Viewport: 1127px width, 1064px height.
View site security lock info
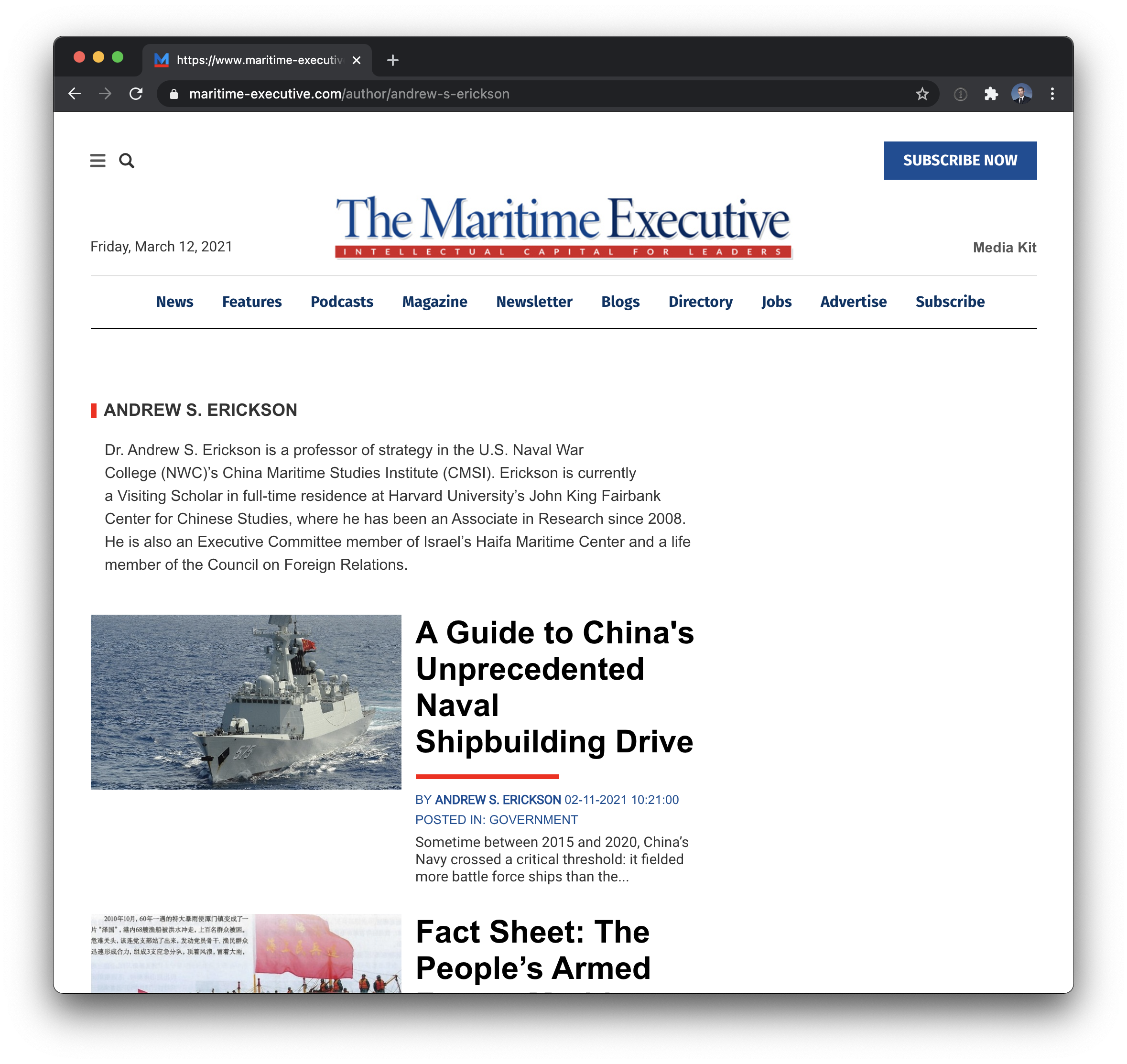point(174,94)
